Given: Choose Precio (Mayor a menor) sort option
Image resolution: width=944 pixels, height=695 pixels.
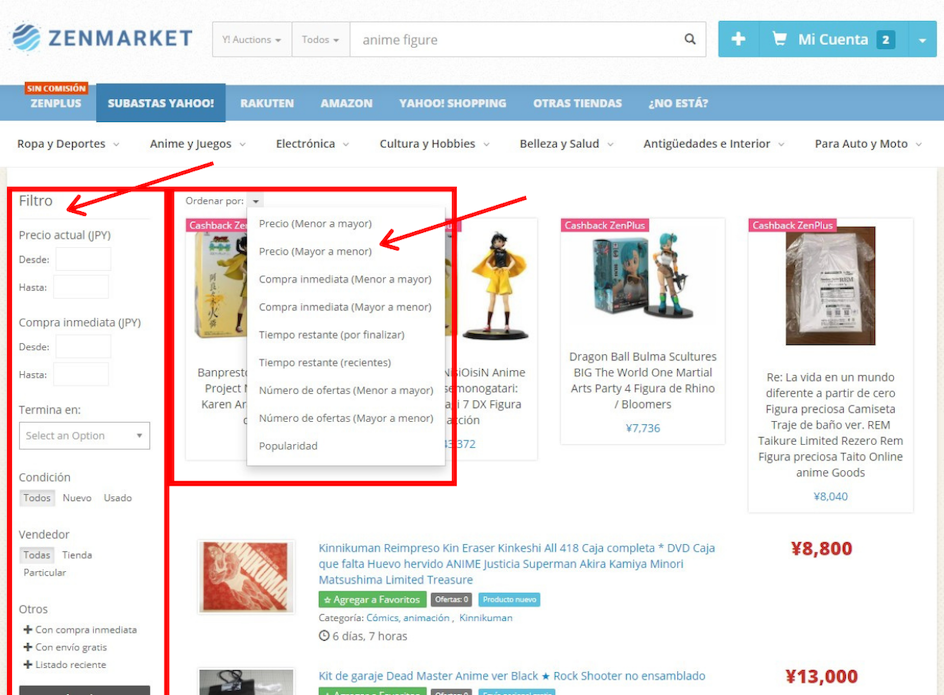Looking at the screenshot, I should (x=315, y=251).
